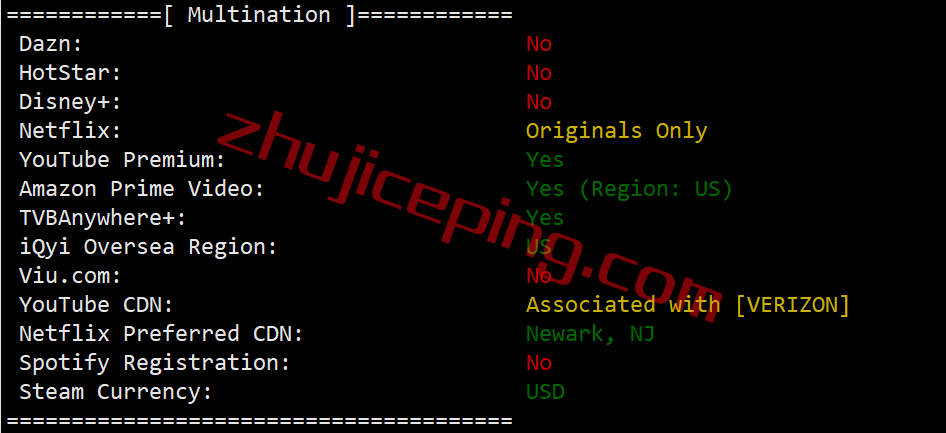Click the Viu.com entry
Image resolution: width=946 pixels, height=433 pixels.
(x=70, y=276)
